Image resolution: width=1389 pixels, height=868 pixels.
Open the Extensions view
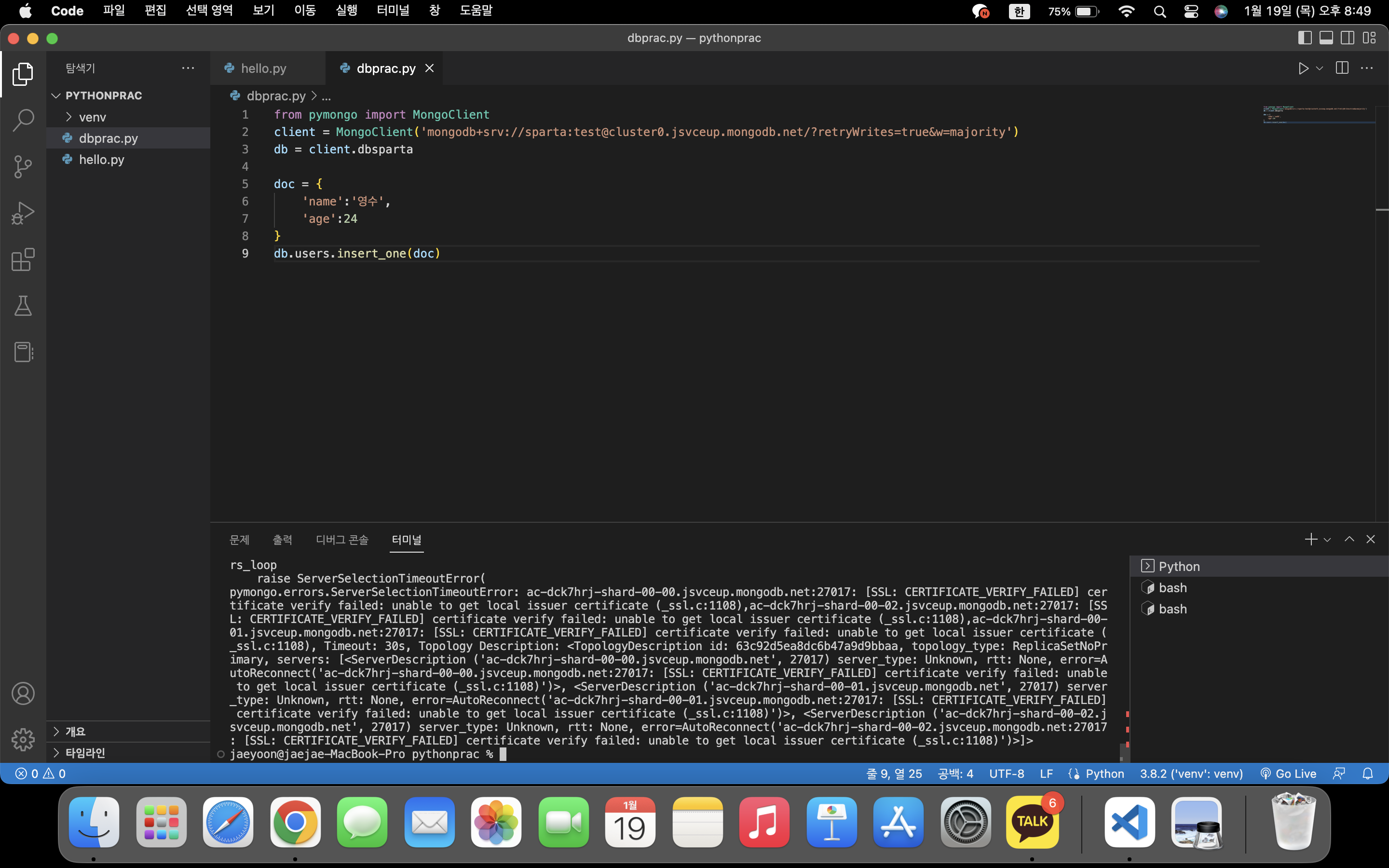[x=23, y=259]
